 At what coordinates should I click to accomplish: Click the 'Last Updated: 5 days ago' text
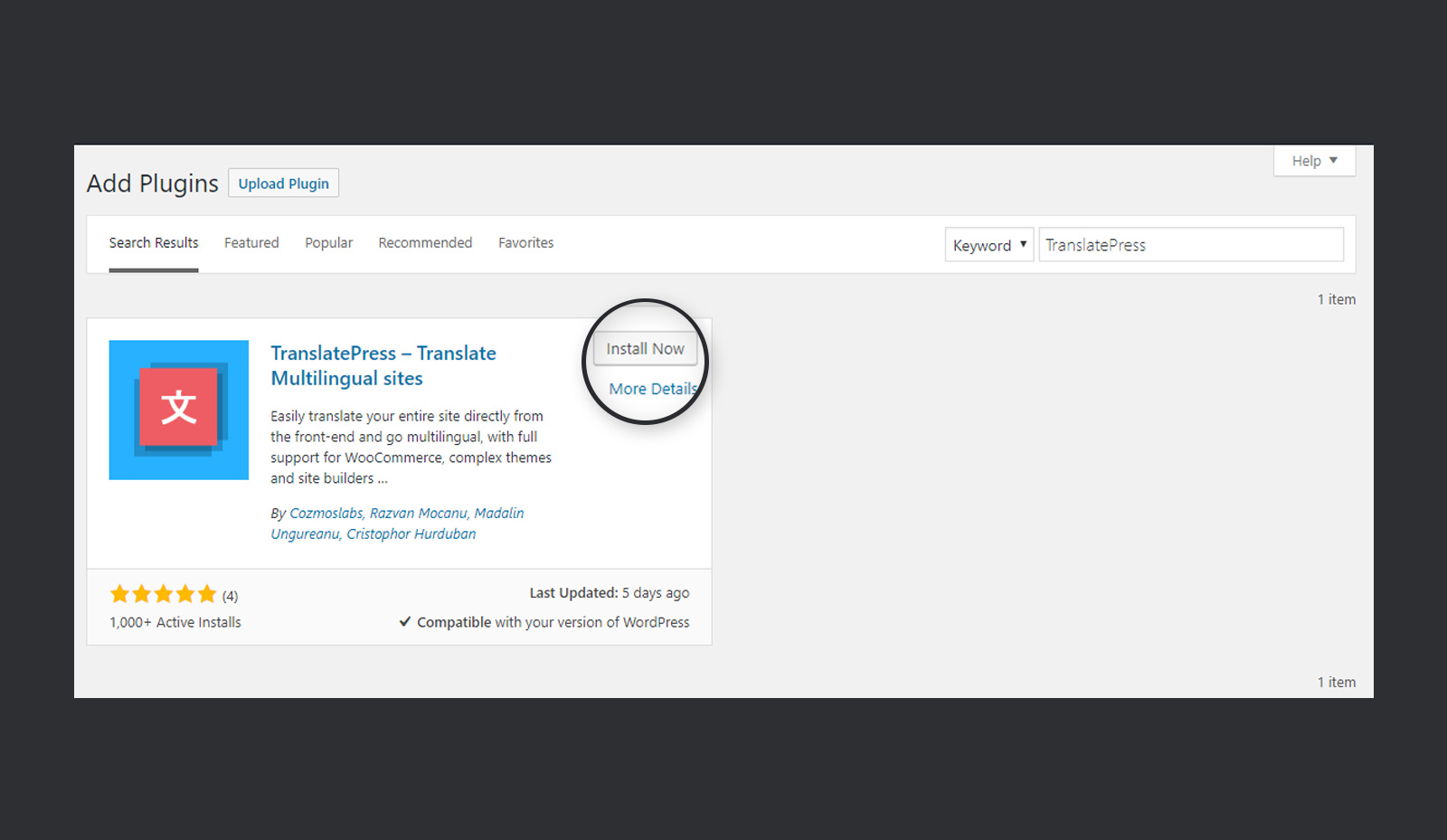click(610, 593)
